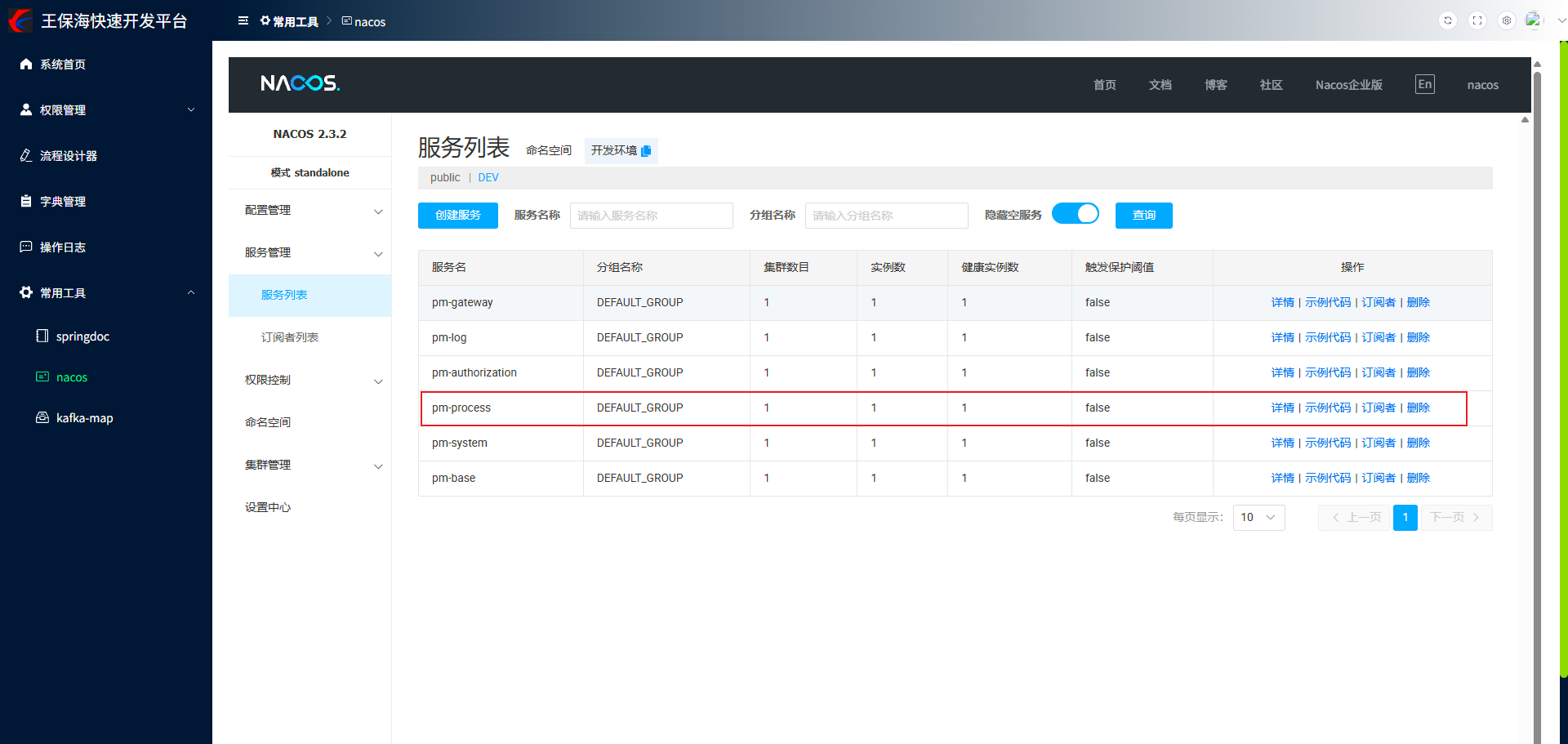Click the gear icon in the breadcrumb
This screenshot has height=744, width=1568.
(265, 20)
